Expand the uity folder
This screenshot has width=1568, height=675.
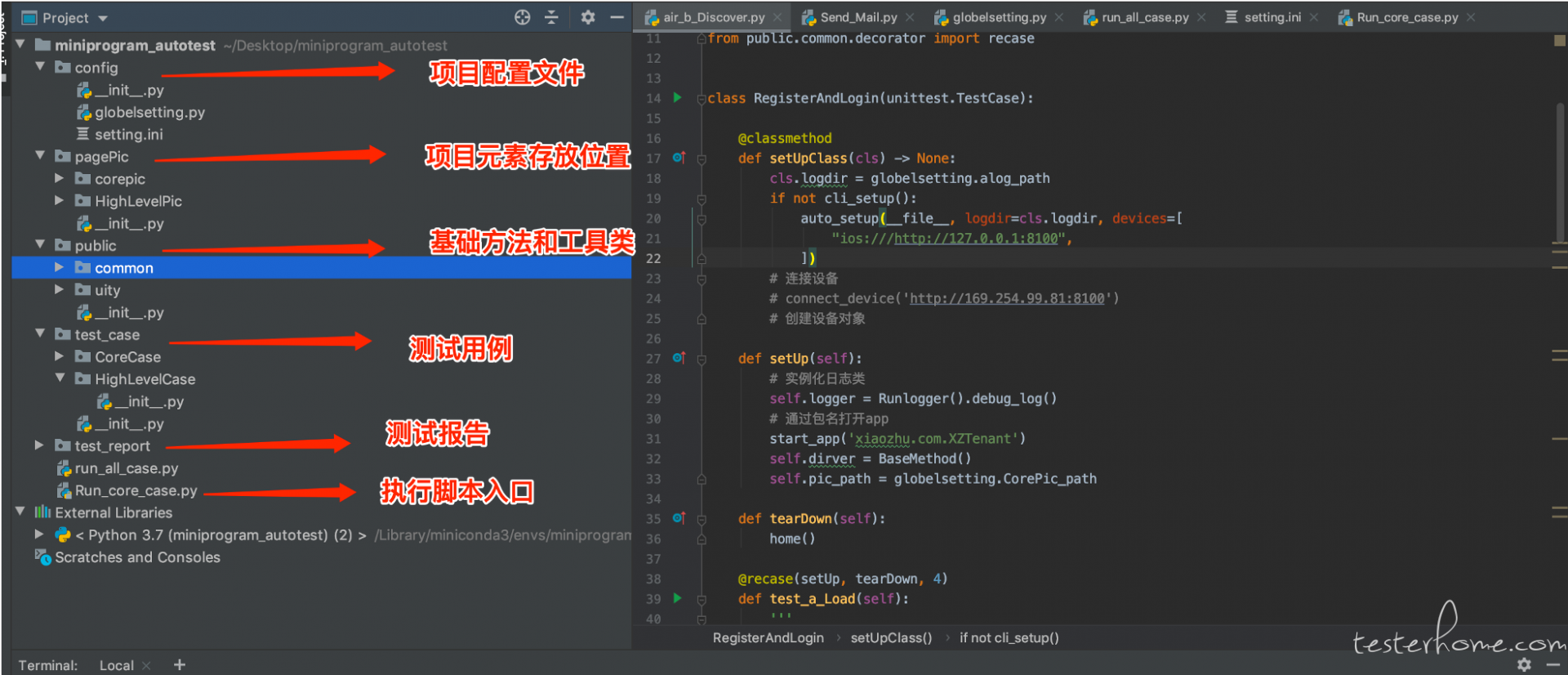point(59,288)
